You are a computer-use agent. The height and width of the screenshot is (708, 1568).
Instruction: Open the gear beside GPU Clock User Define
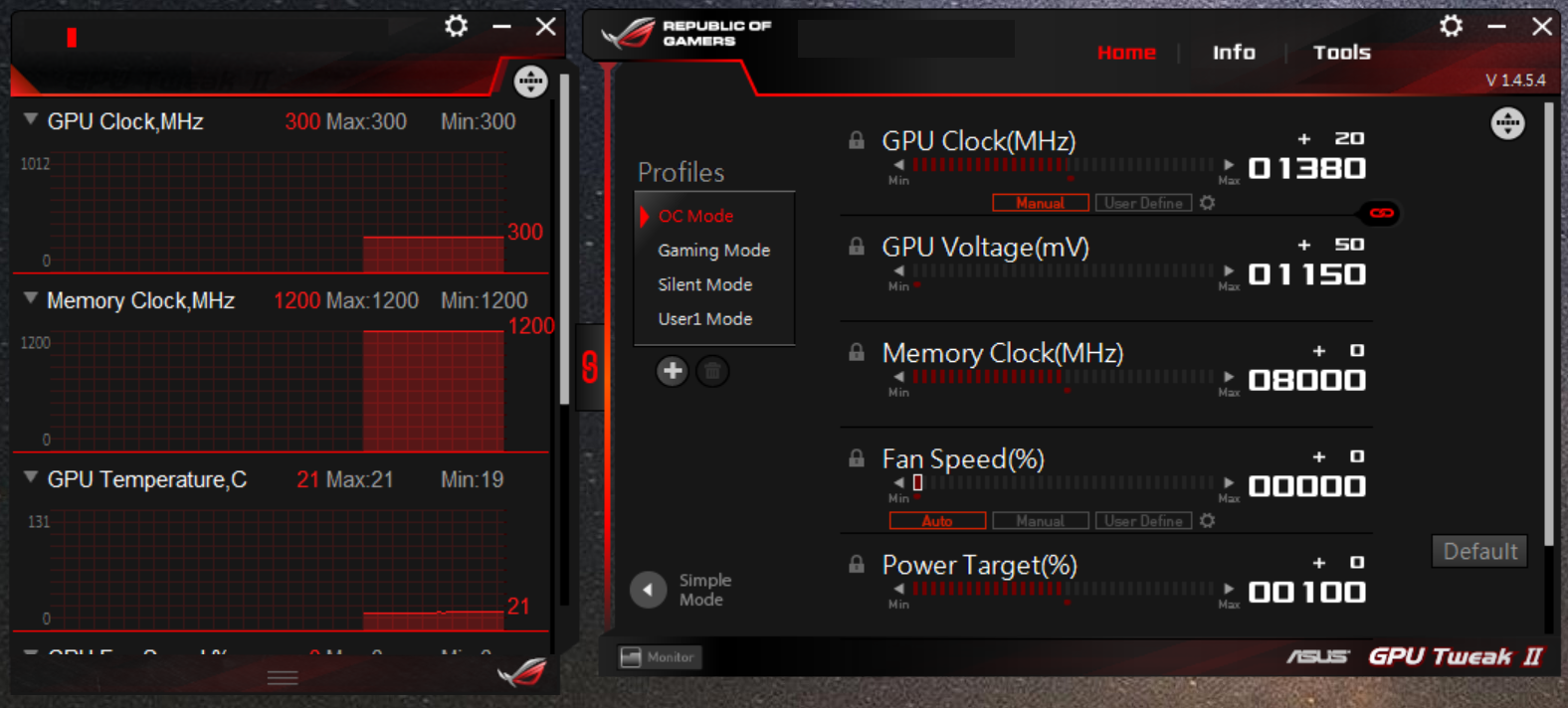pos(1207,203)
